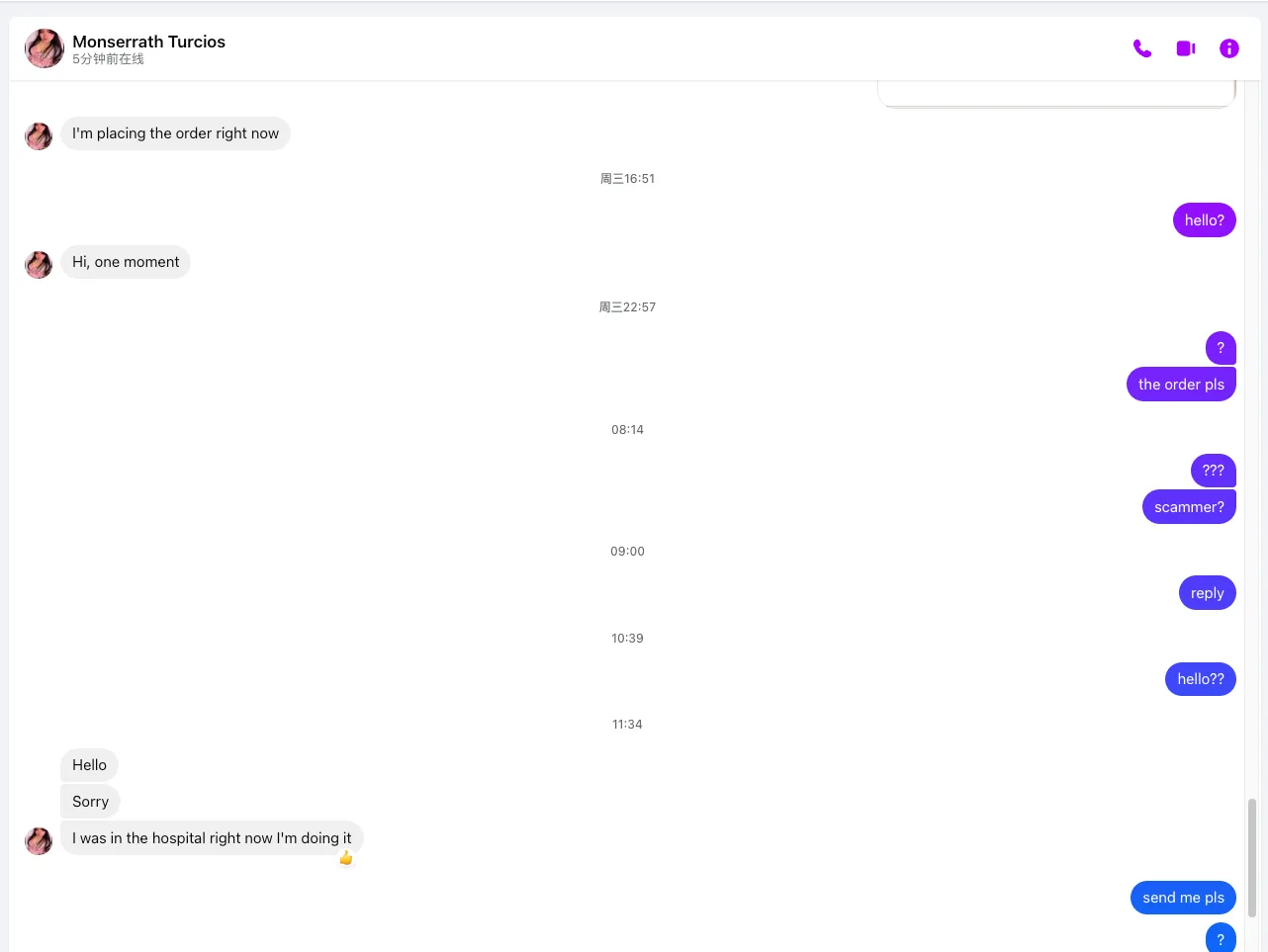Click avatar beside the hospital message
Image resolution: width=1268 pixels, height=952 pixels.
tap(39, 841)
